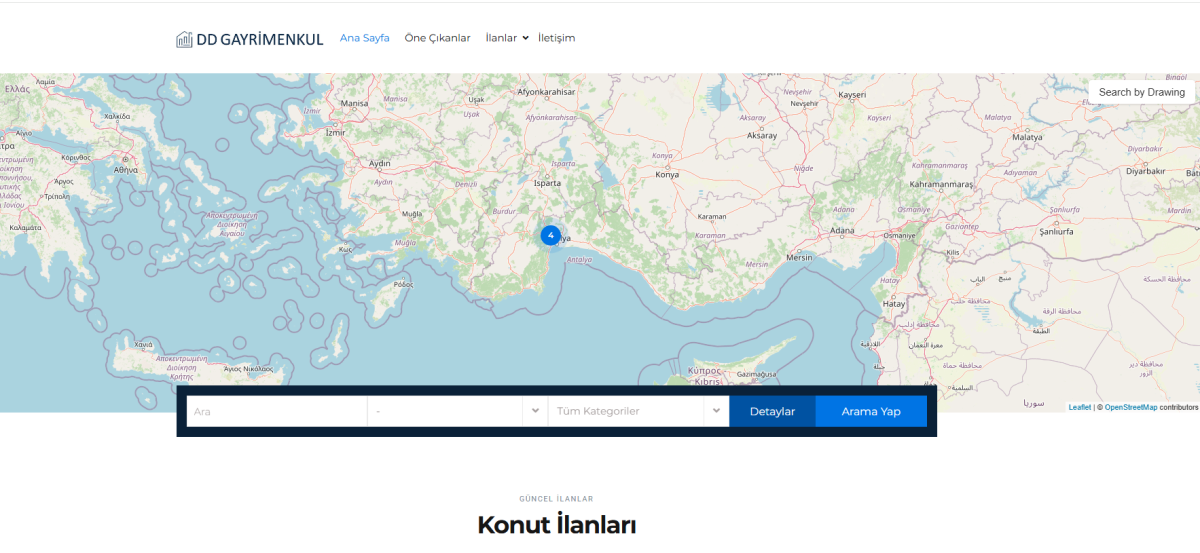Click the Konya city label on the map
Viewport: 1200px width, 553px height.
(666, 175)
